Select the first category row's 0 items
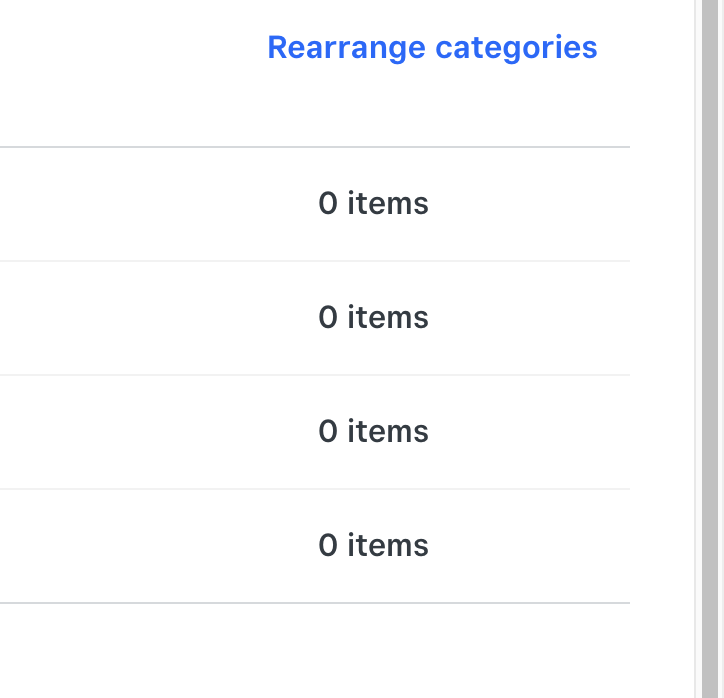Viewport: 724px width, 698px height. pyautogui.click(x=373, y=204)
